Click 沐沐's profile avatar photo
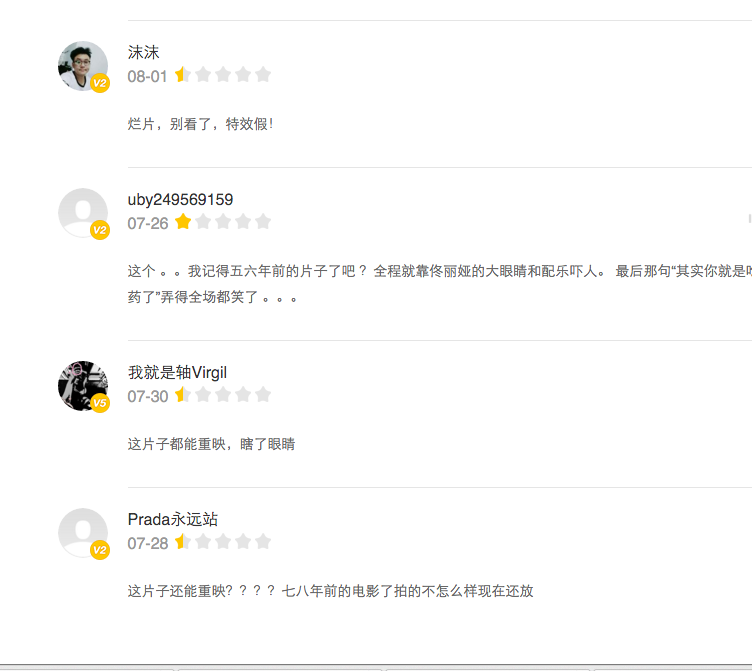 [x=82, y=65]
